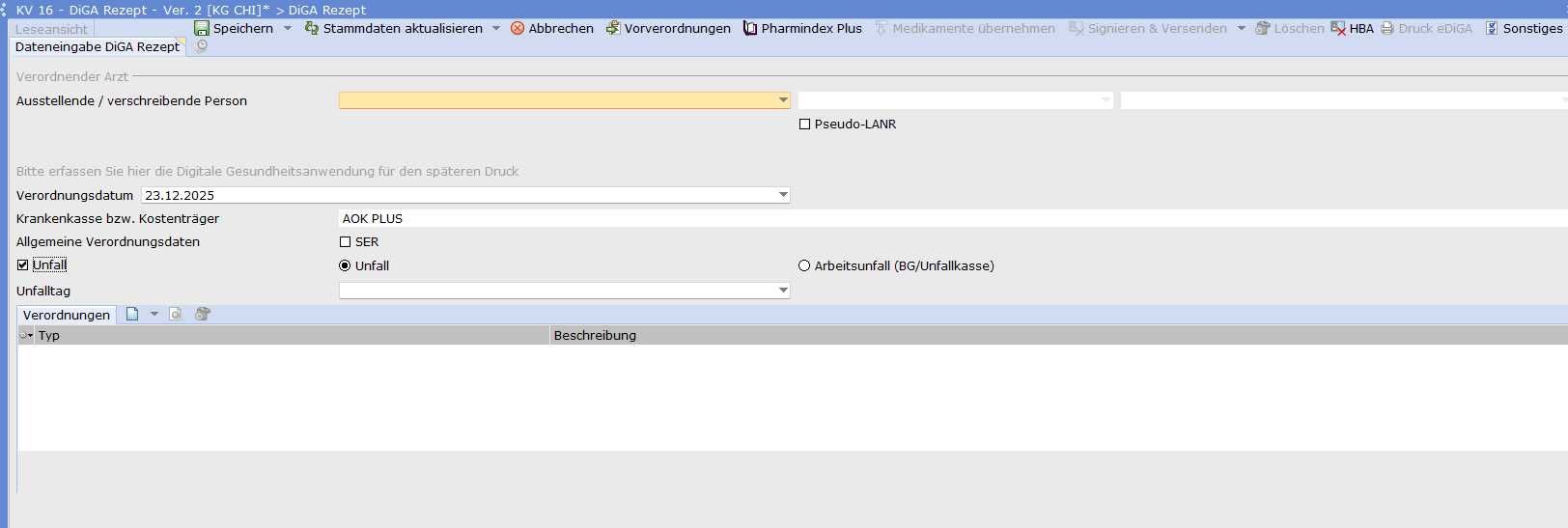
Task: Click the preview magnifier icon in Verordnungen toolbar
Action: click(176, 314)
